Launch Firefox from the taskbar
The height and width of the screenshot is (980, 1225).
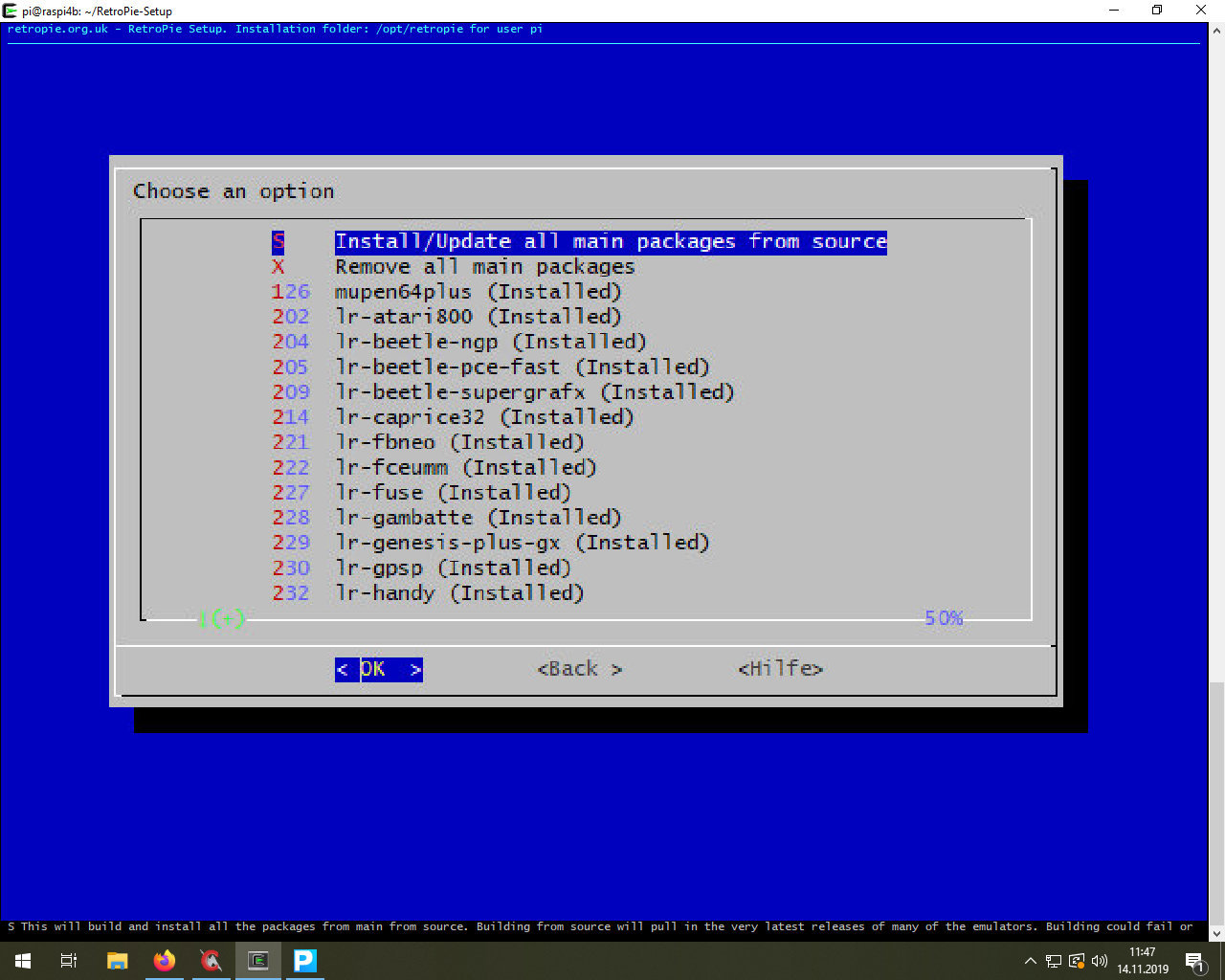pyautogui.click(x=165, y=961)
